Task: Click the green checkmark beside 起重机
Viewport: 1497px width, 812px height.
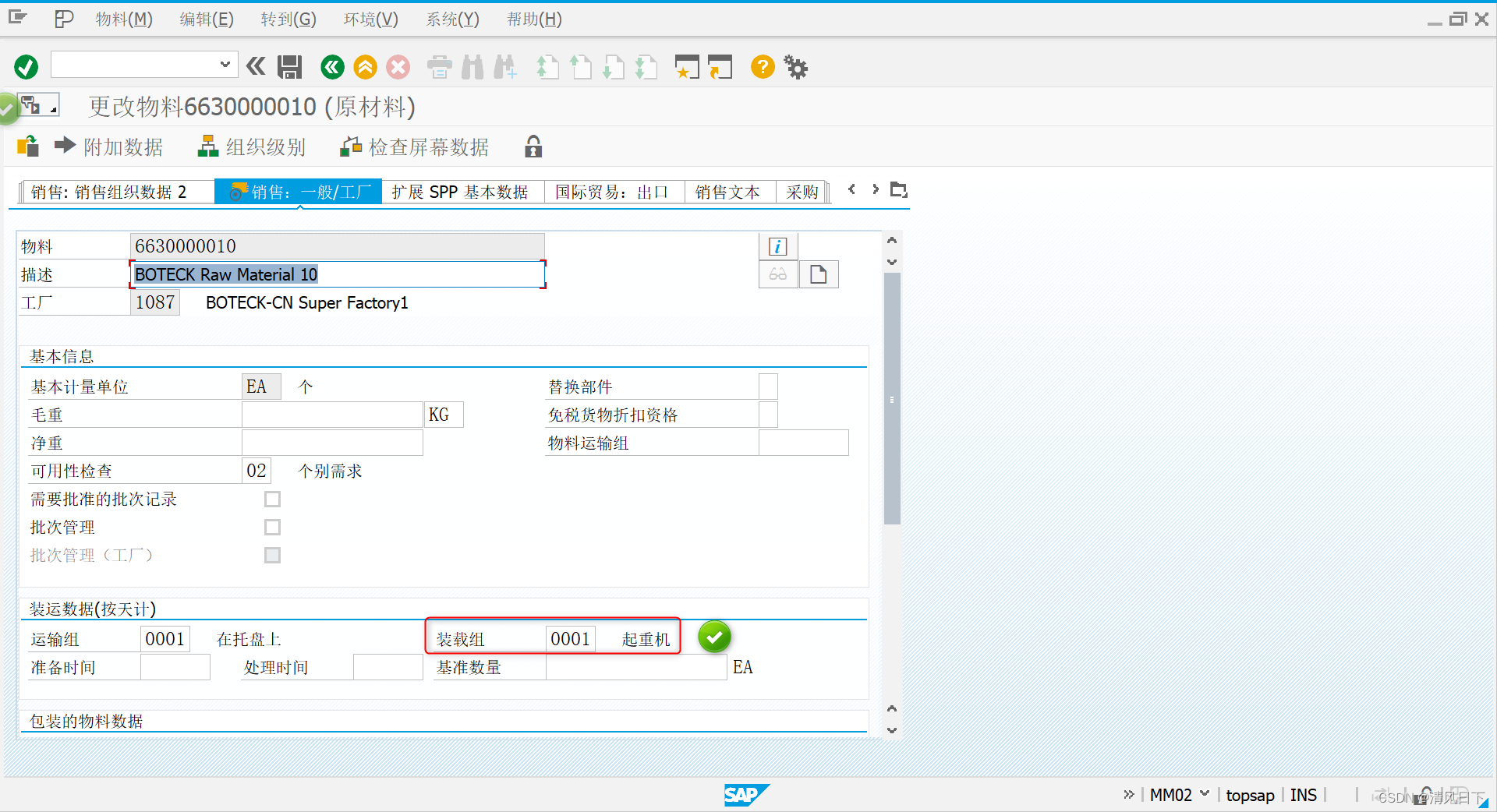Action: click(714, 637)
